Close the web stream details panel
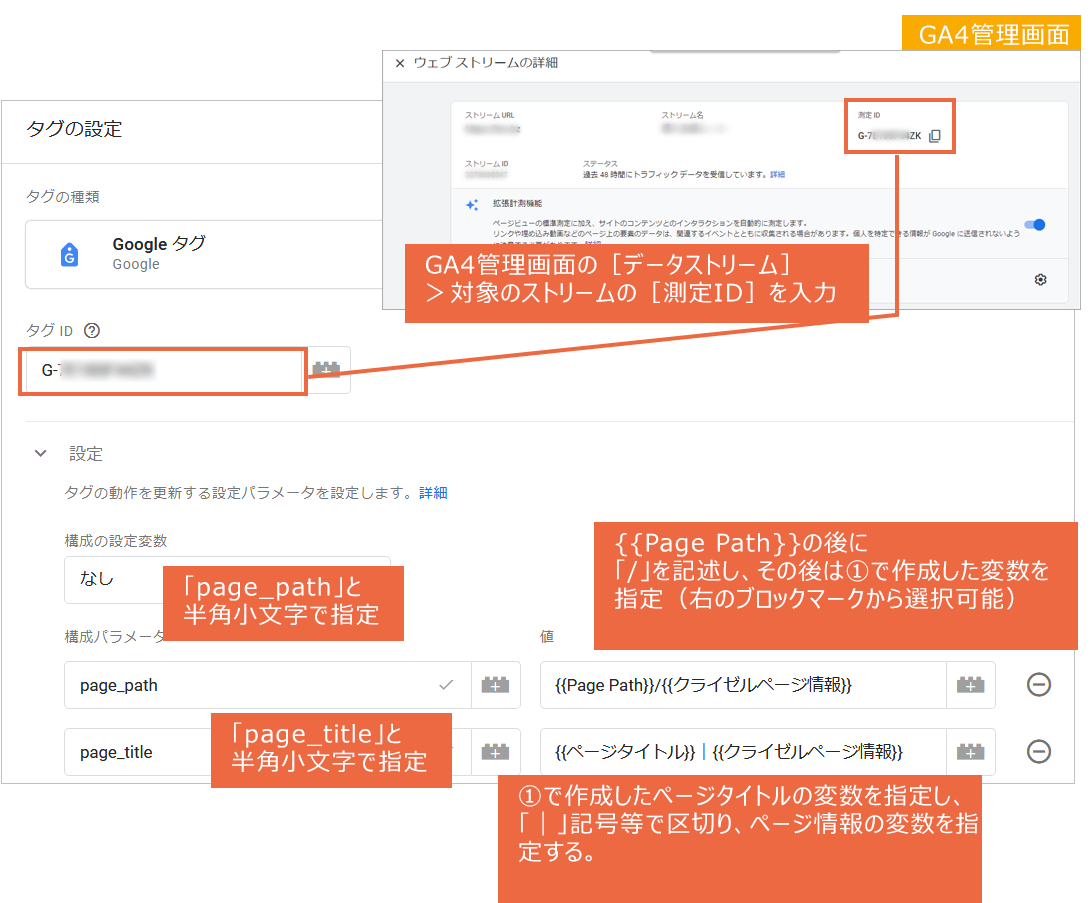1091x903 pixels. coord(400,63)
